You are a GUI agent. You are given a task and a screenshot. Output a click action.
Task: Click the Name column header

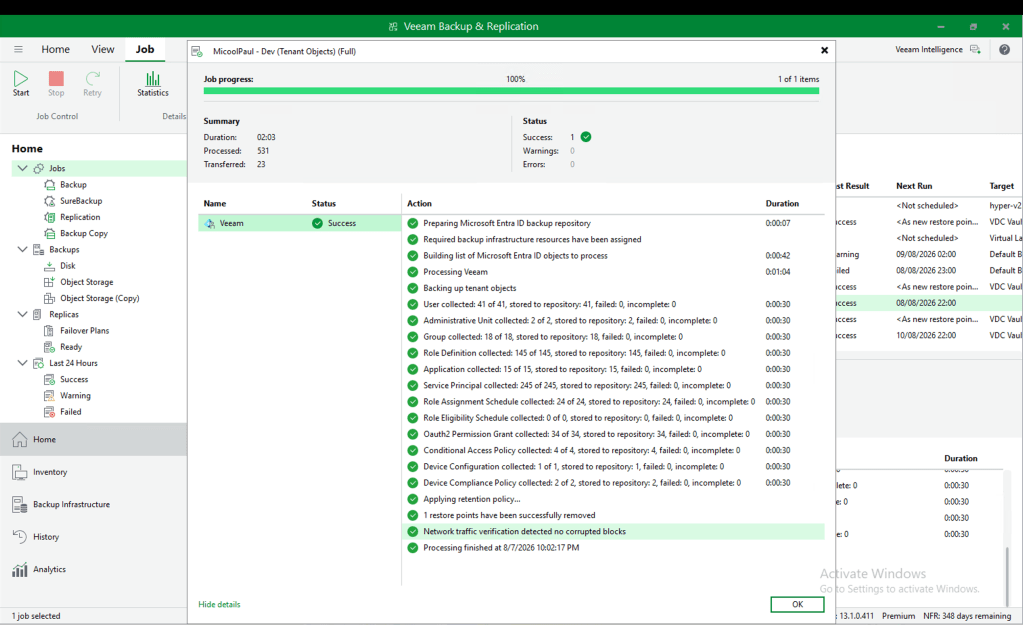pyautogui.click(x=215, y=204)
